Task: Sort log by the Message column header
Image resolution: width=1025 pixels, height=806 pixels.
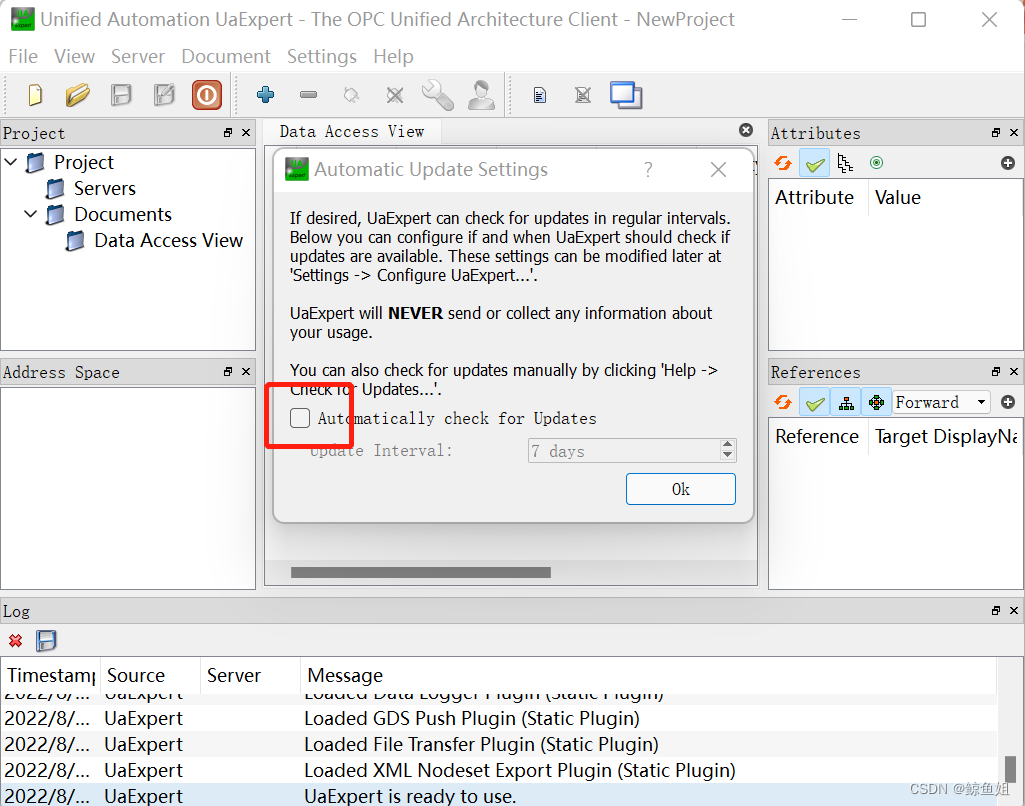Action: pyautogui.click(x=648, y=675)
